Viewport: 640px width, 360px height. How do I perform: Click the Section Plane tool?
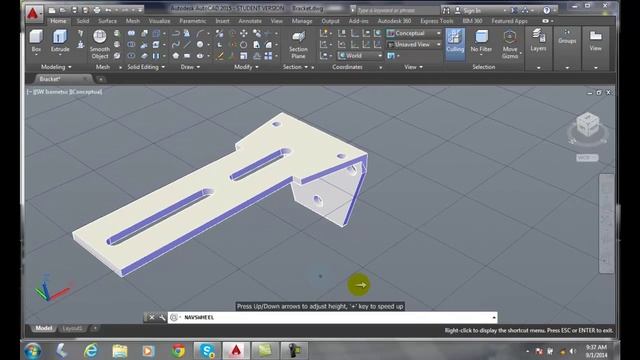(298, 44)
